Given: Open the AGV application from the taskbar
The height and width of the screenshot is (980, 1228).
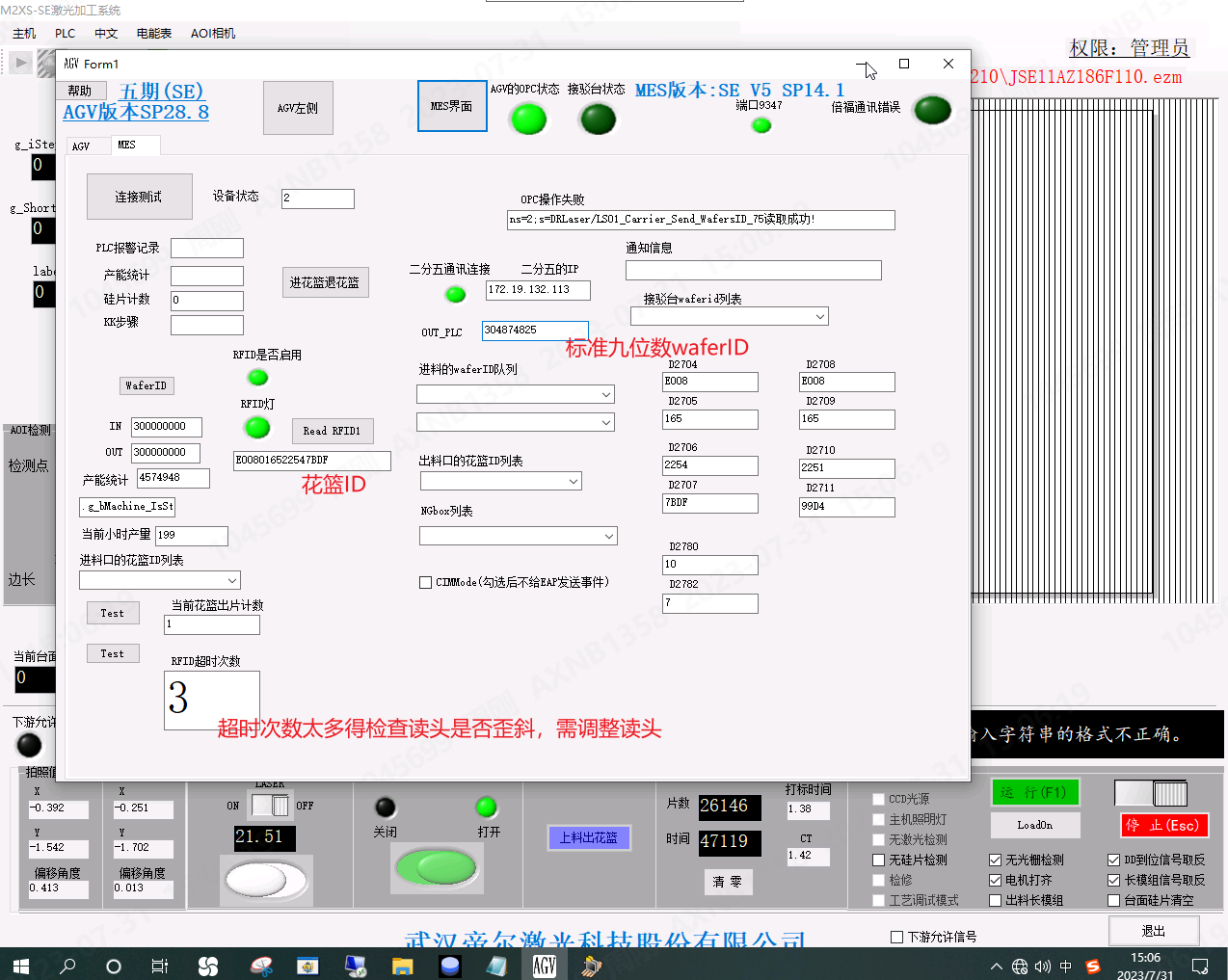Looking at the screenshot, I should pos(545,965).
